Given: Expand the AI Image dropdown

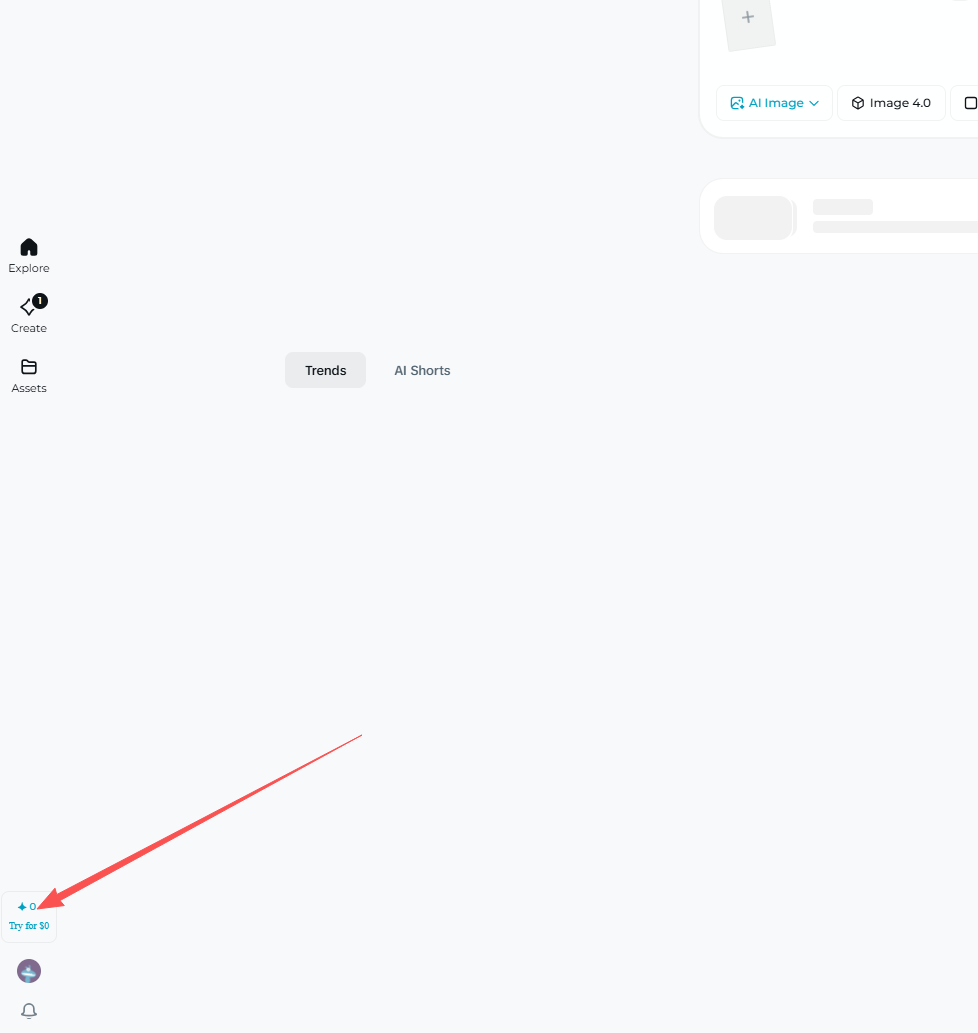Looking at the screenshot, I should pos(775,103).
